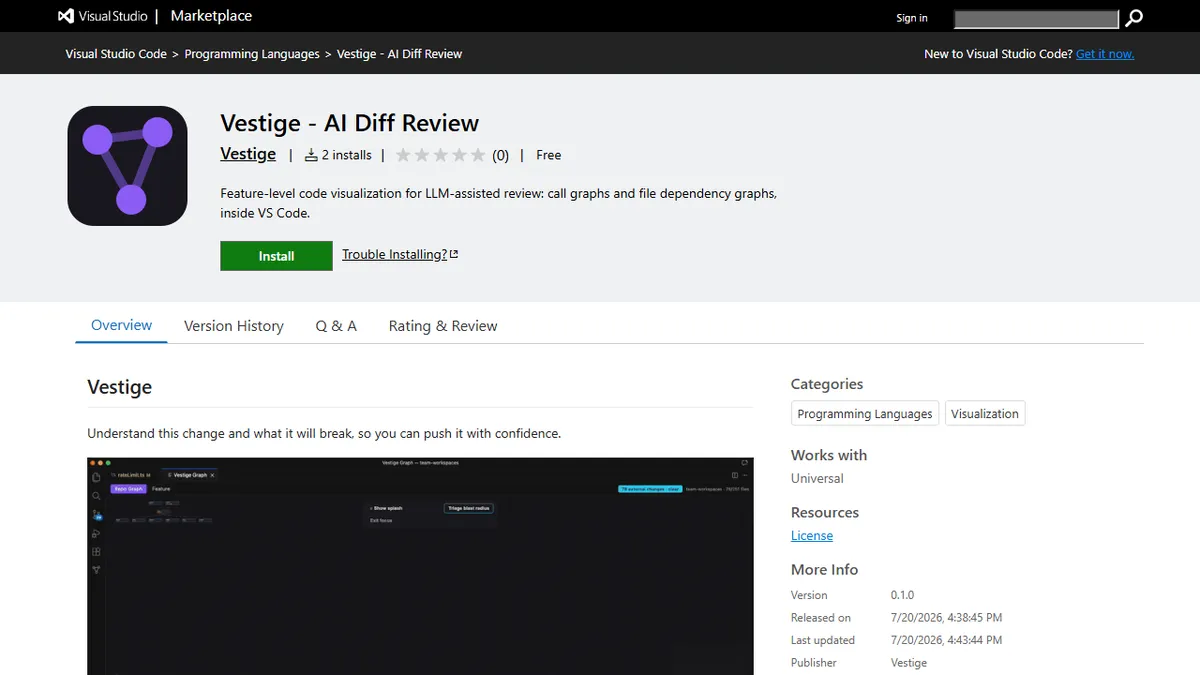Click the Publisher value 'Vestige' in More Info
The width and height of the screenshot is (1200, 675).
coord(909,663)
